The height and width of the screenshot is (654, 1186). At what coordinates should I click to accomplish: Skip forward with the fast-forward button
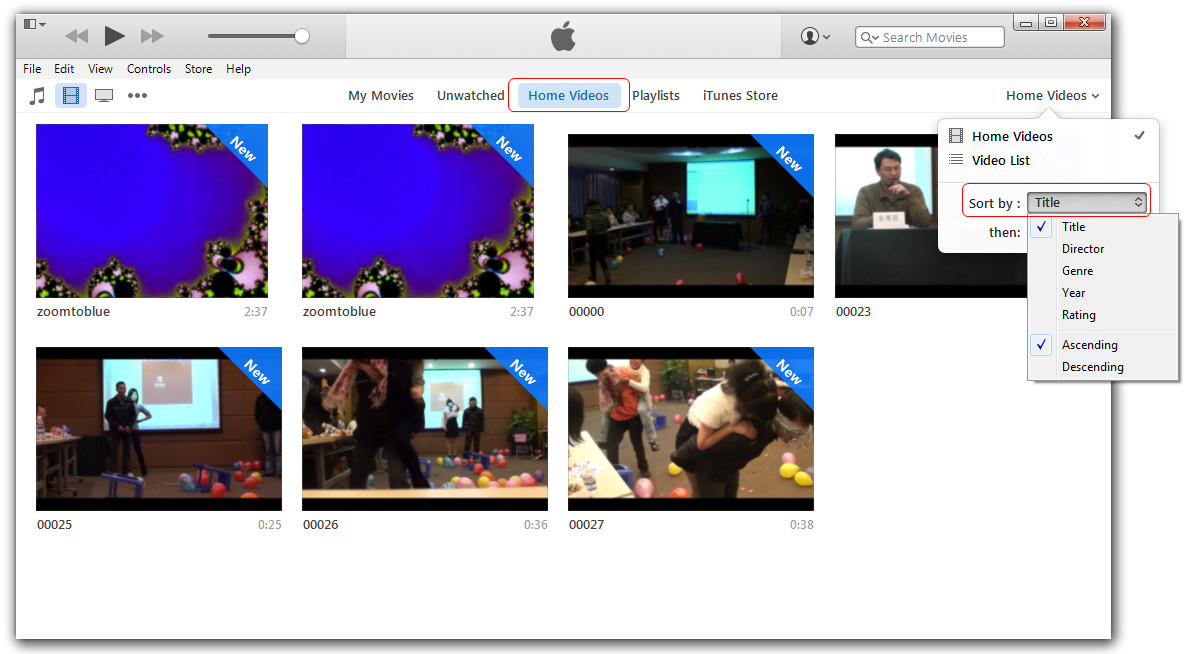click(x=152, y=36)
